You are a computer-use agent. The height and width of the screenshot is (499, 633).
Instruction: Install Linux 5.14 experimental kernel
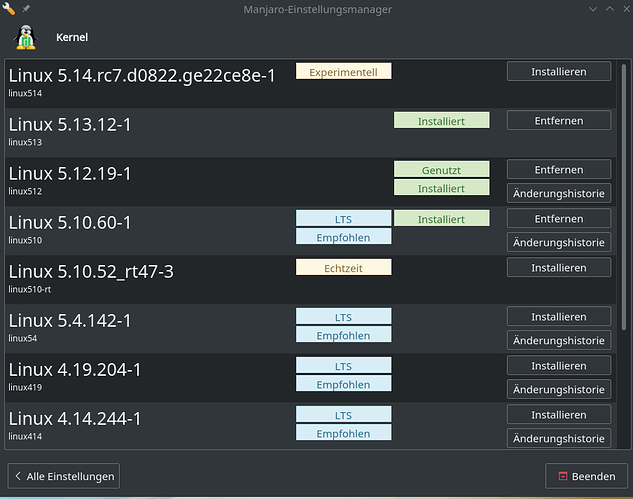[559, 71]
